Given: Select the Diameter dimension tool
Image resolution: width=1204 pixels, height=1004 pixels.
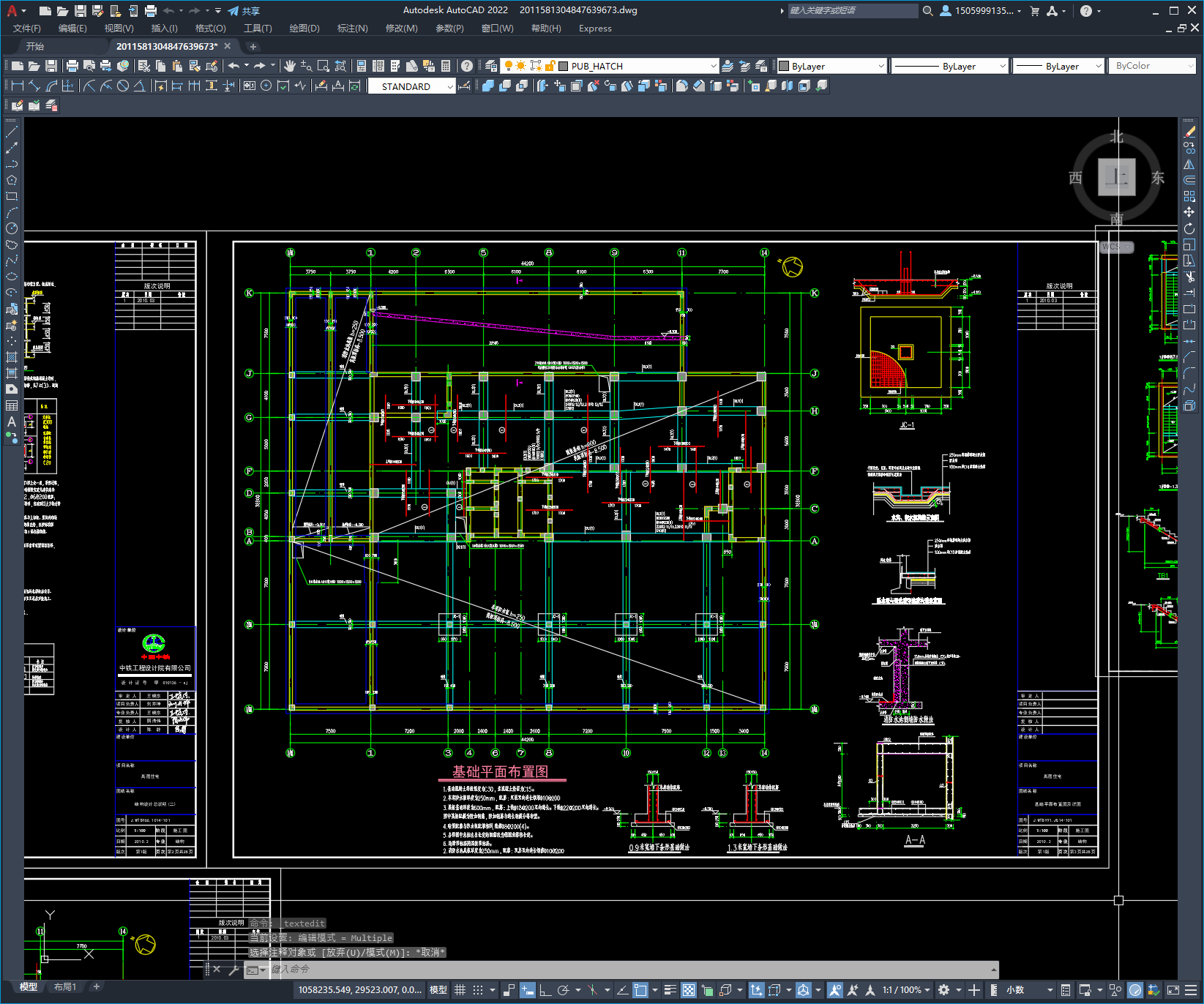Looking at the screenshot, I should [123, 86].
